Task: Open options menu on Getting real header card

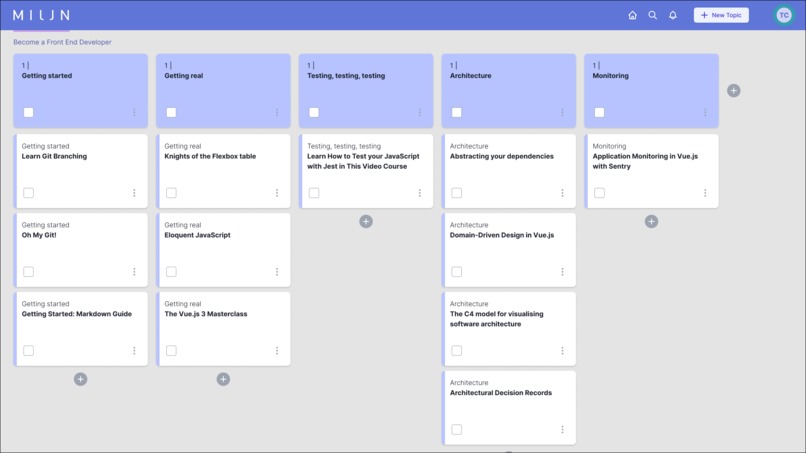Action: tap(277, 112)
